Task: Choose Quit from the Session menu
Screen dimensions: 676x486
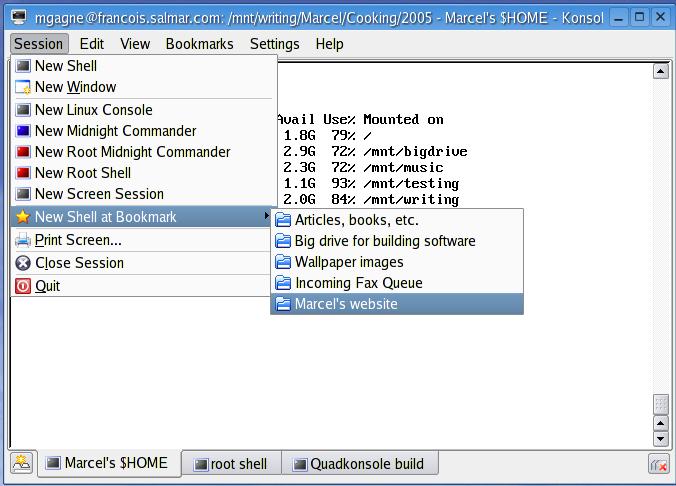Action: pos(141,286)
